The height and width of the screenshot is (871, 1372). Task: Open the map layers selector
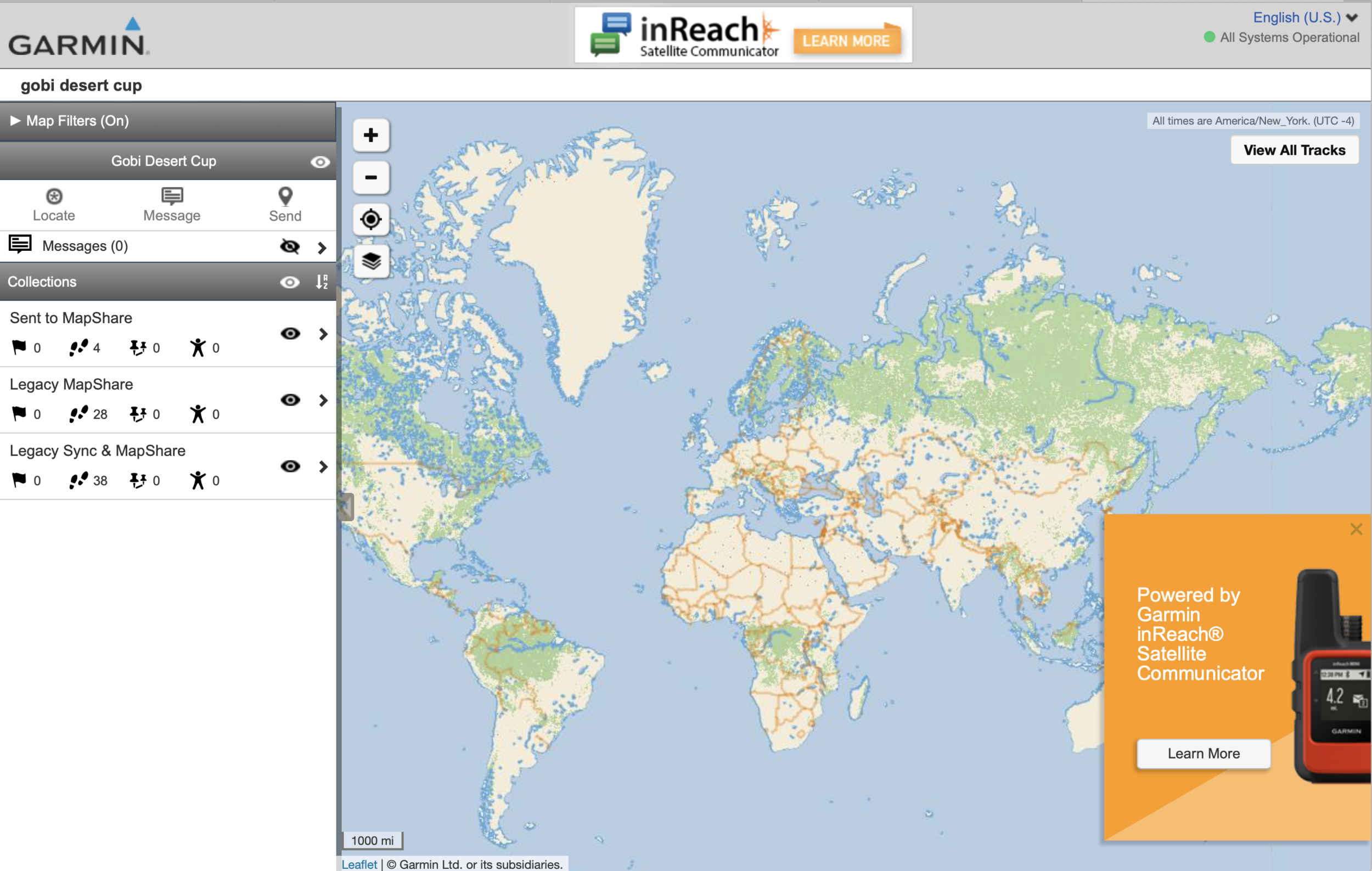pyautogui.click(x=371, y=261)
